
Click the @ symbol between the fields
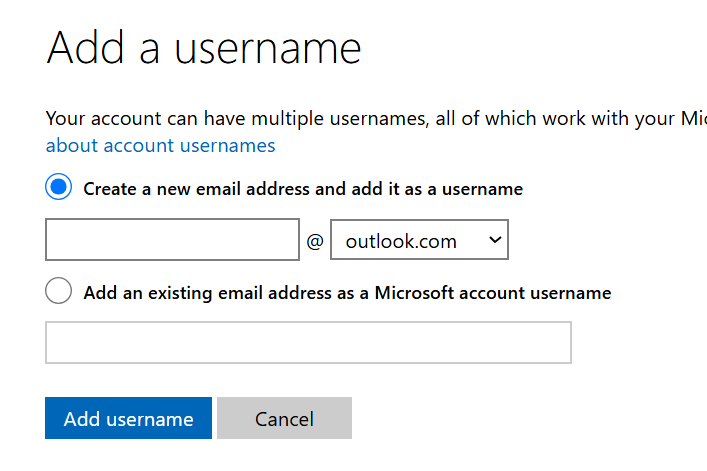click(x=315, y=241)
